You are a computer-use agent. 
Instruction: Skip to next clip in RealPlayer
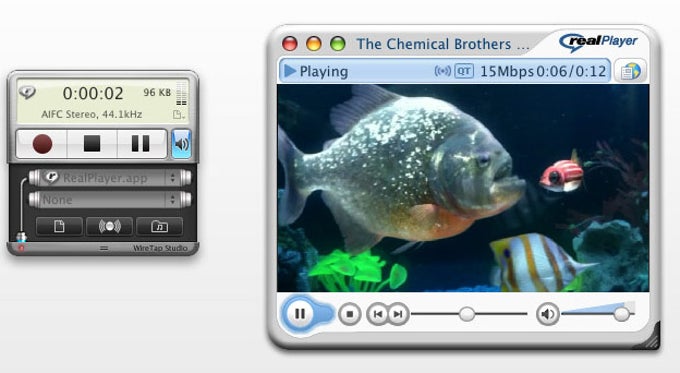click(x=398, y=314)
